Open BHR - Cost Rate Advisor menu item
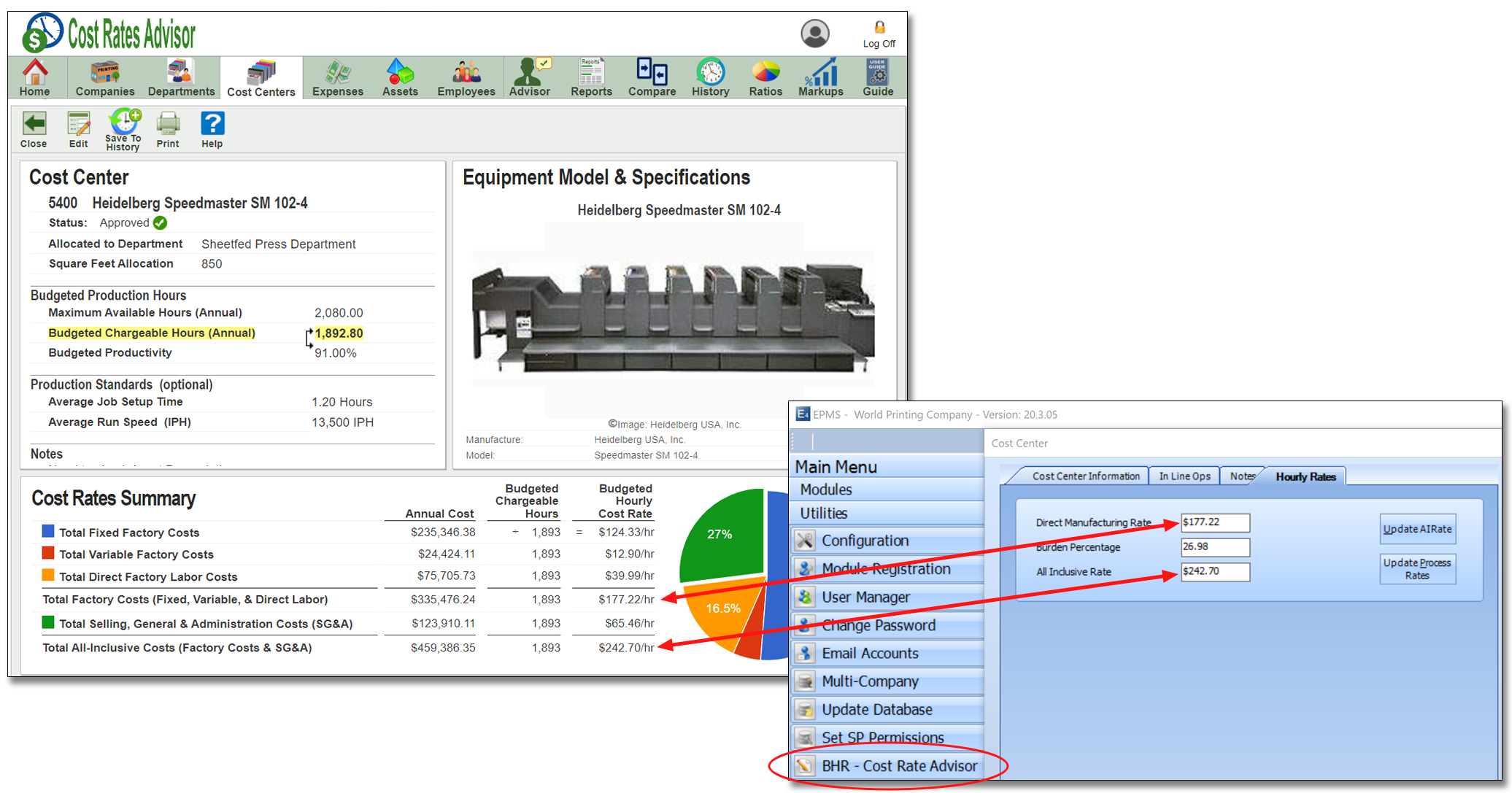 pos(887,766)
